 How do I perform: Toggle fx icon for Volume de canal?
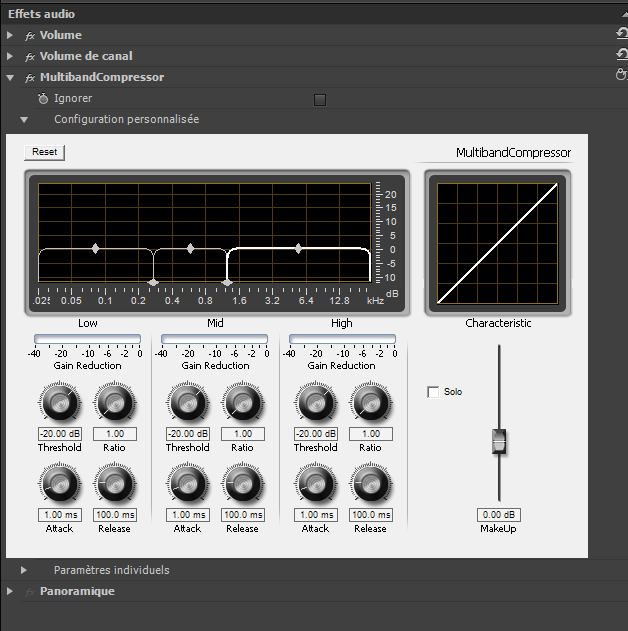30,57
